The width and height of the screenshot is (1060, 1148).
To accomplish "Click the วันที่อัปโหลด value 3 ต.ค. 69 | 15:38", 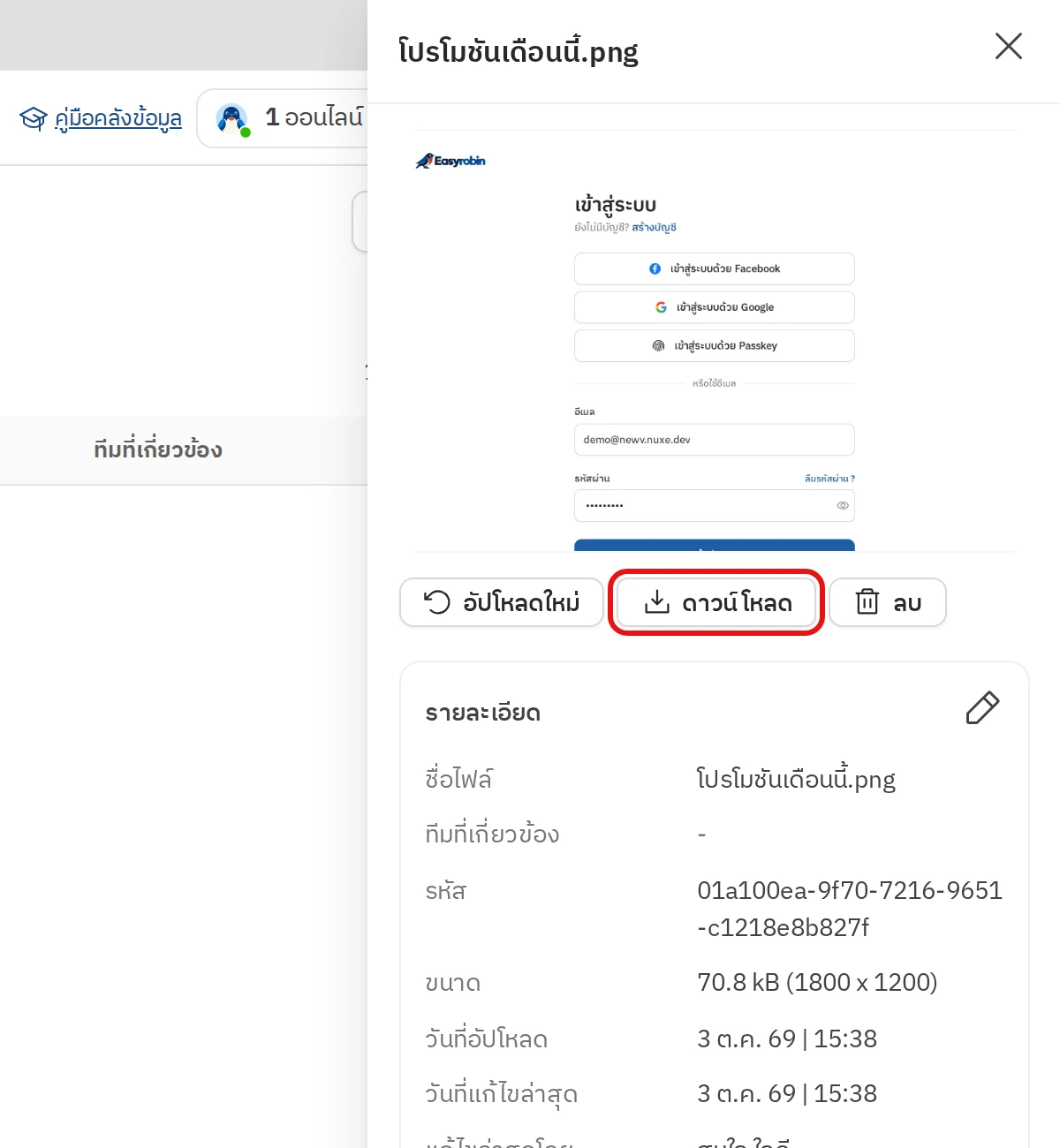I will [x=787, y=1038].
